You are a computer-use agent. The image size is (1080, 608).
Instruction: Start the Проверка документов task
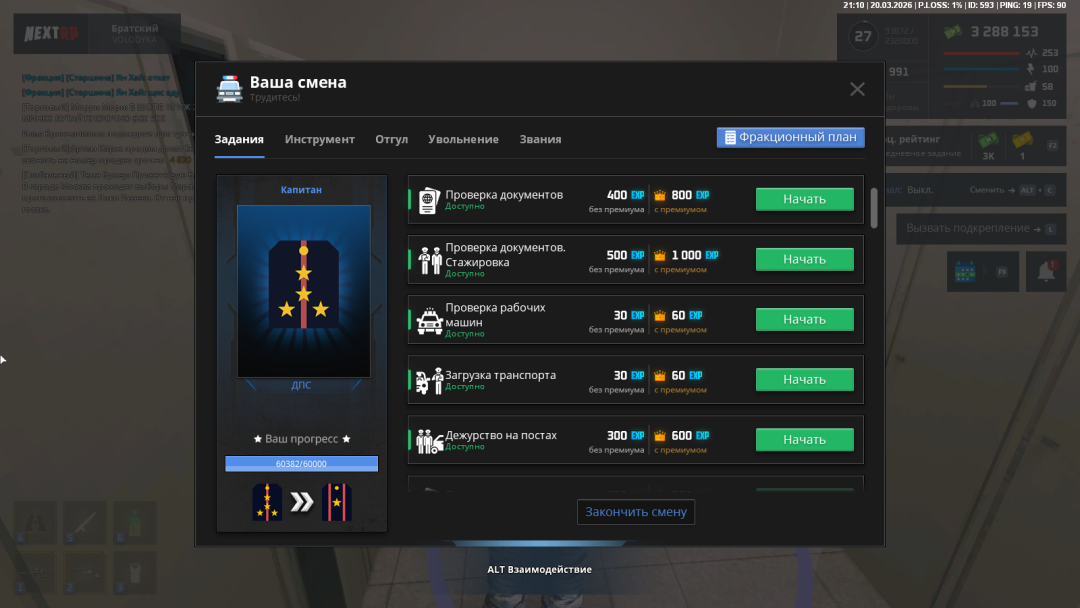(x=804, y=199)
